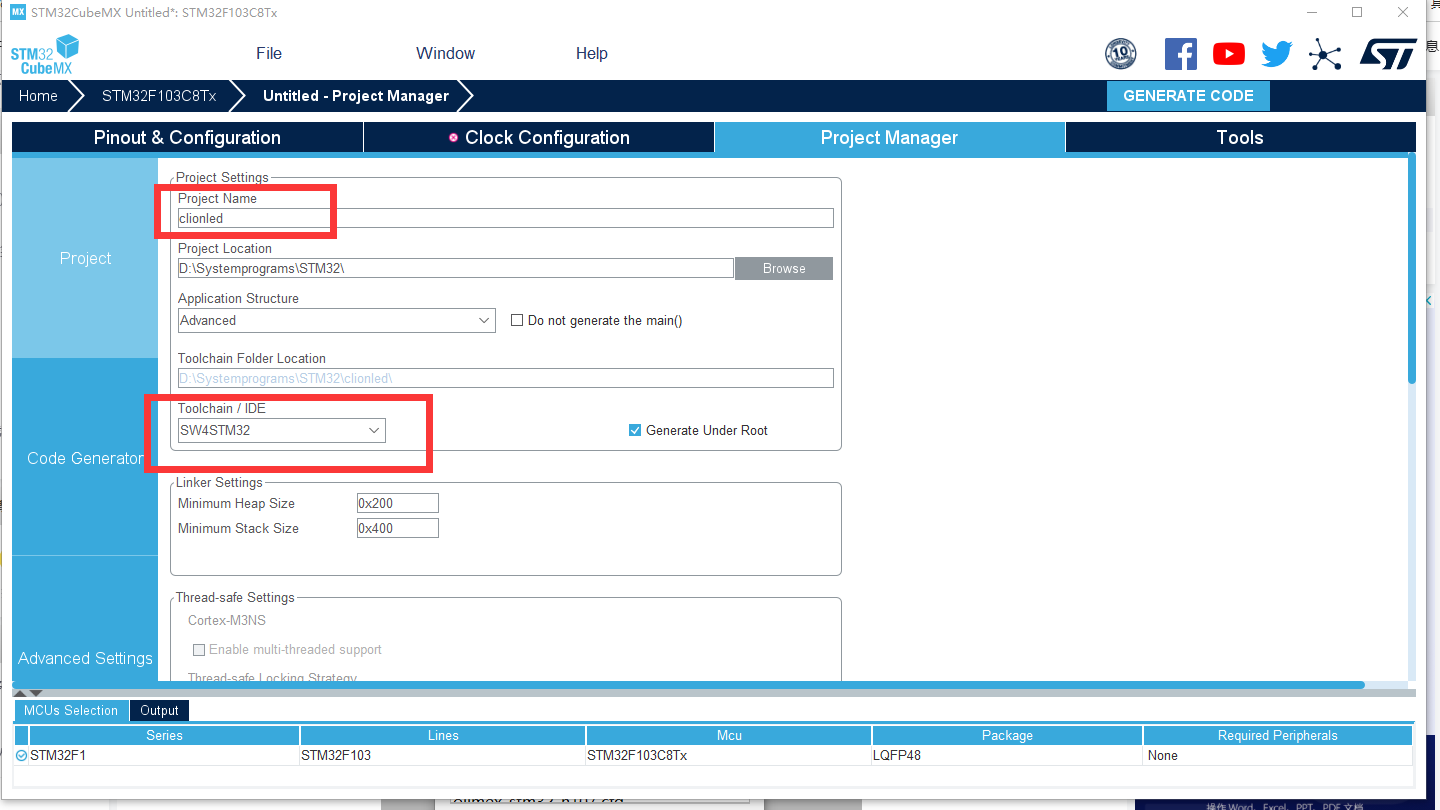The height and width of the screenshot is (810, 1440).
Task: Click the vertical scrollbar of settings panel
Action: point(1412,270)
